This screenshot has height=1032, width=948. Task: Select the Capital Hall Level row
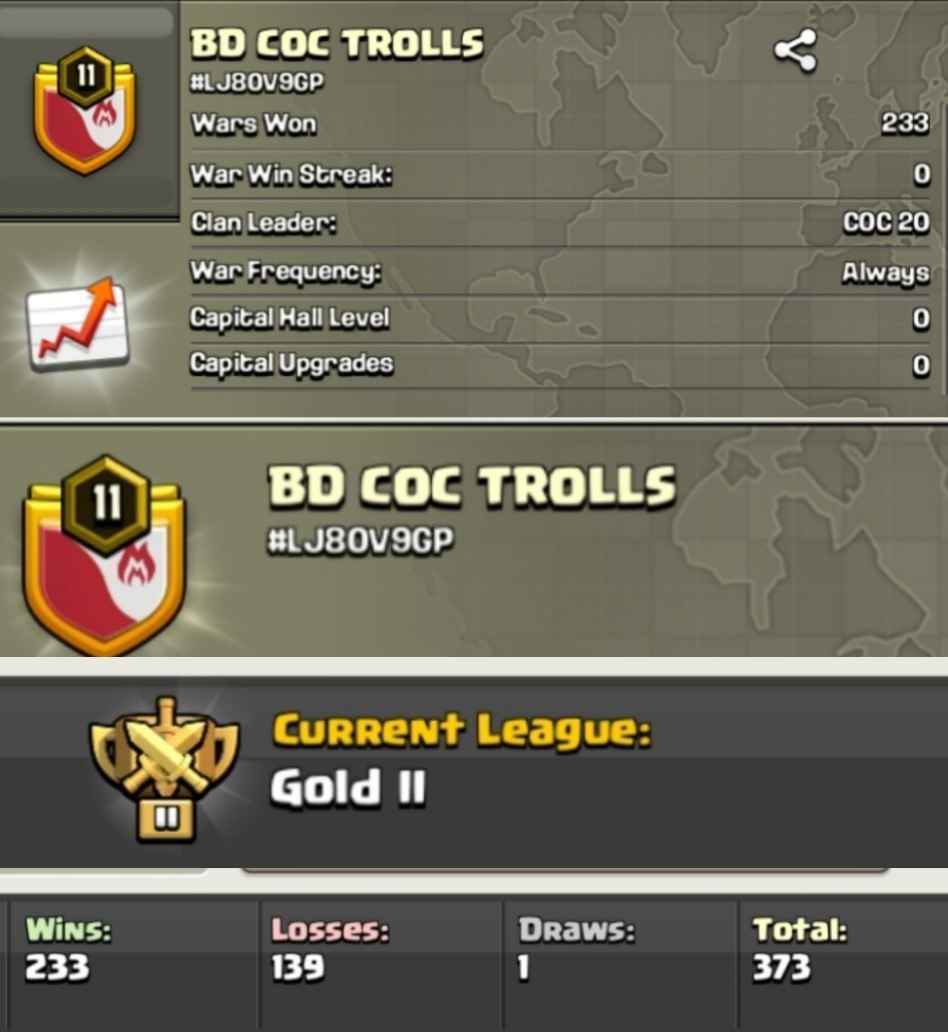pyautogui.click(x=560, y=319)
